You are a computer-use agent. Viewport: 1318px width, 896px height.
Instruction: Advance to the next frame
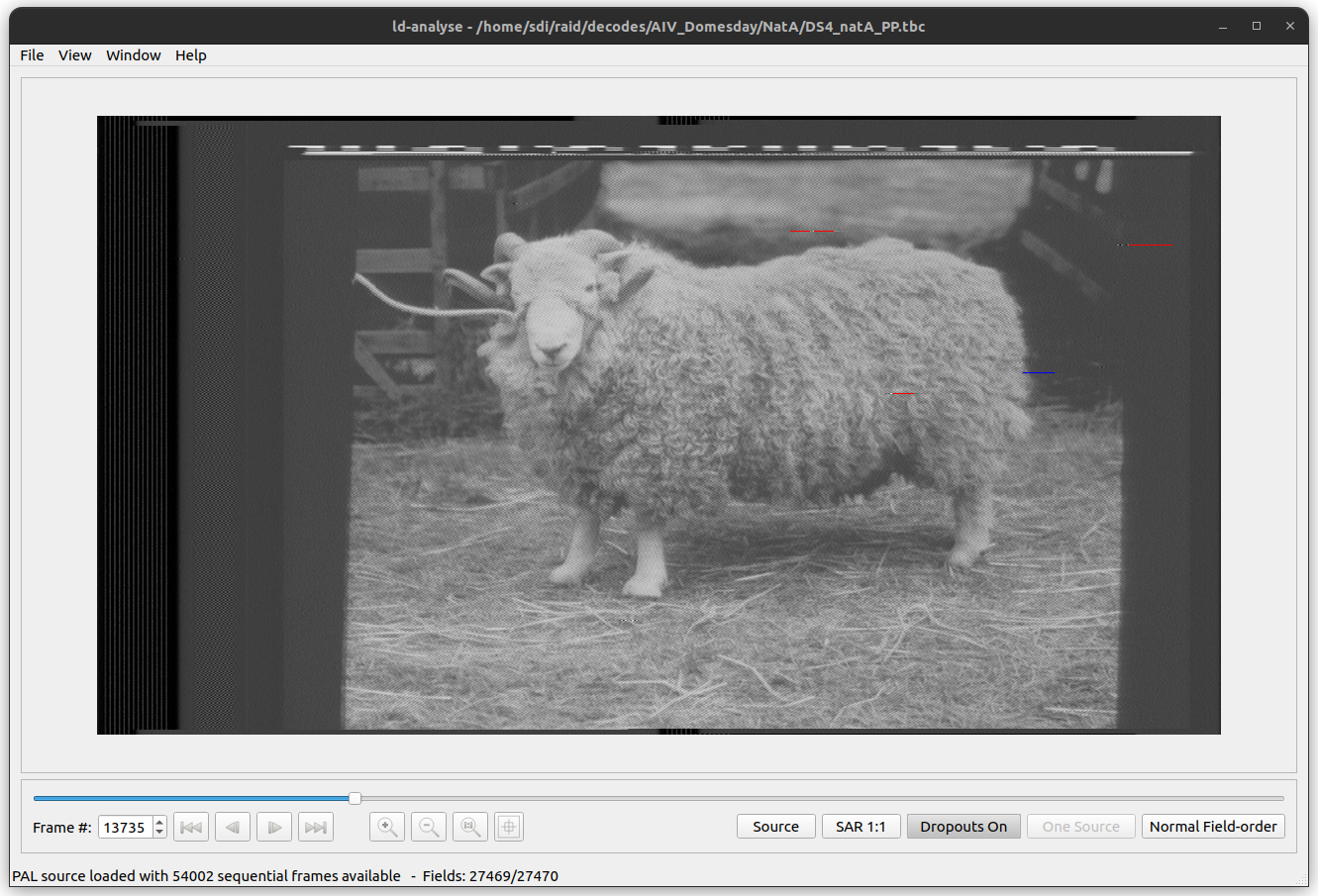pos(274,827)
